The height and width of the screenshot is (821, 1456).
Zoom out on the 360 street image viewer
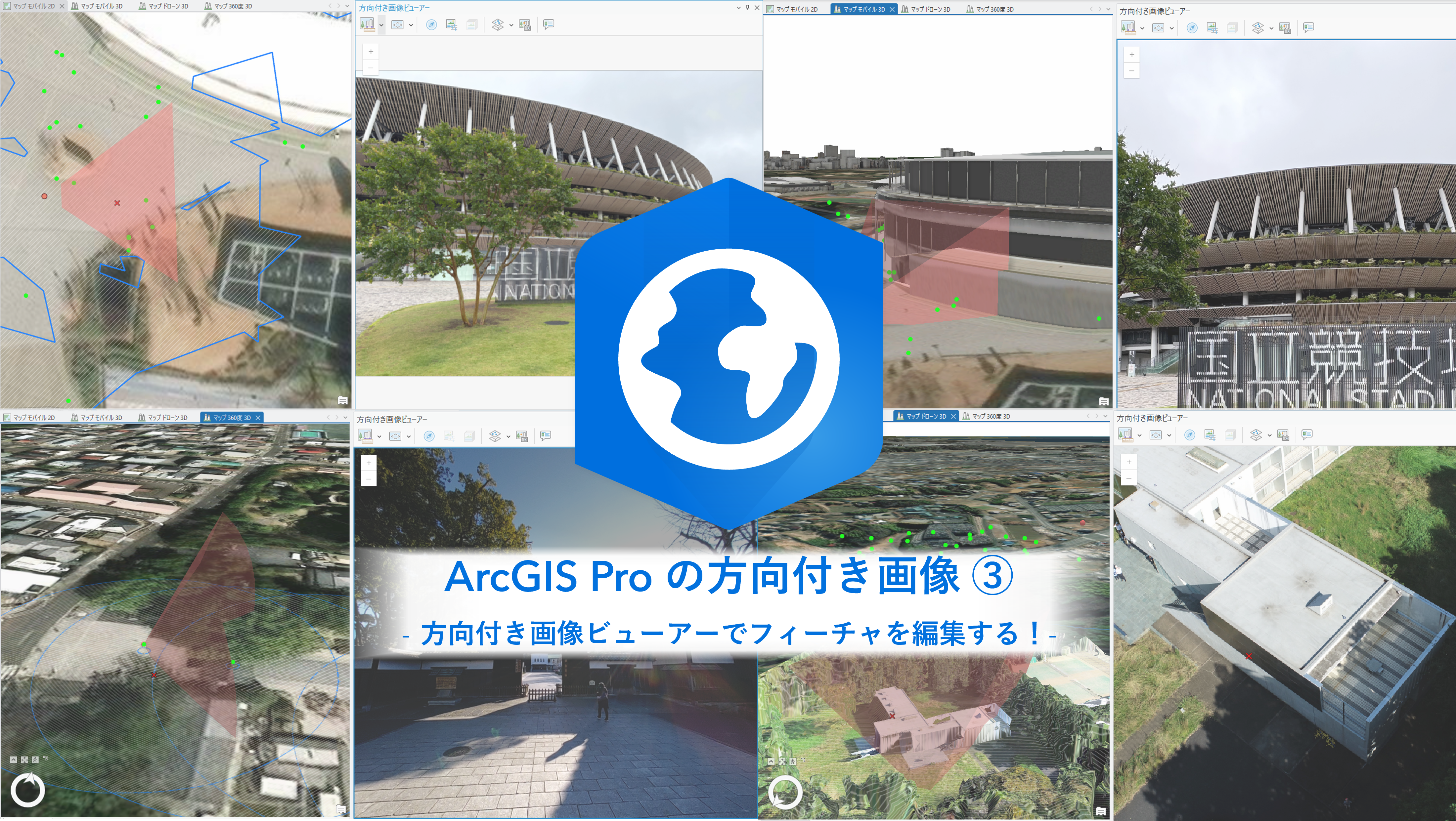pos(369,478)
